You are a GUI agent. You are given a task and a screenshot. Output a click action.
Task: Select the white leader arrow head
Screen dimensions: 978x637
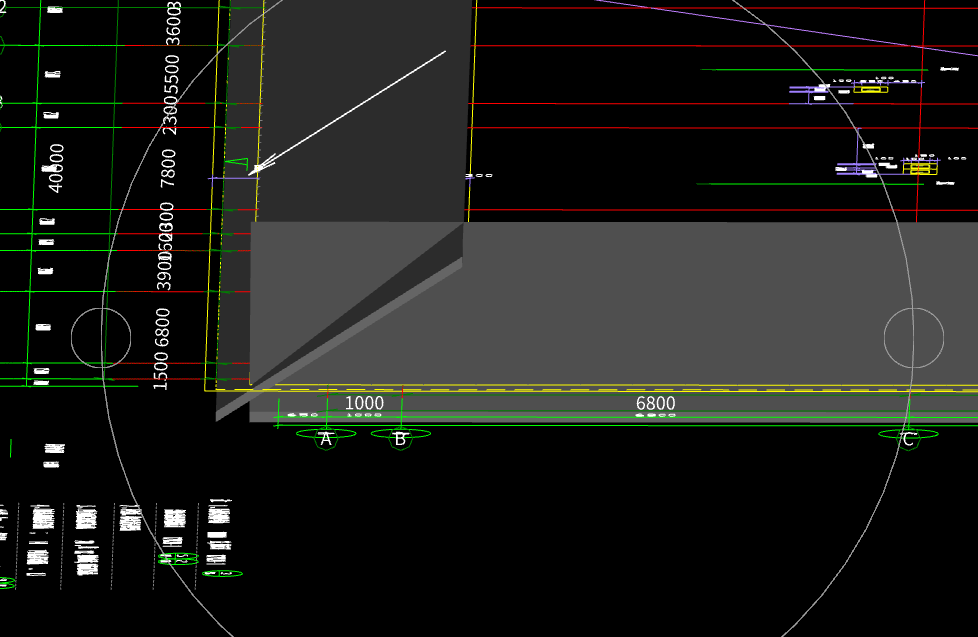coord(261,166)
